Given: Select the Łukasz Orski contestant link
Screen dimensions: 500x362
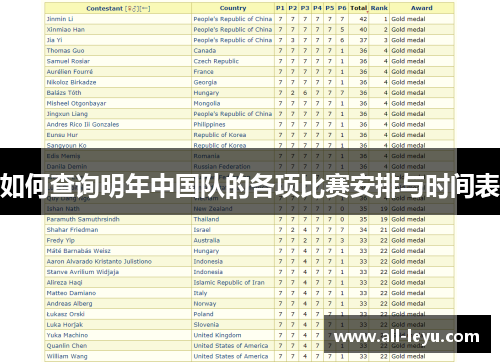Looking at the screenshot, I should 66,314.
